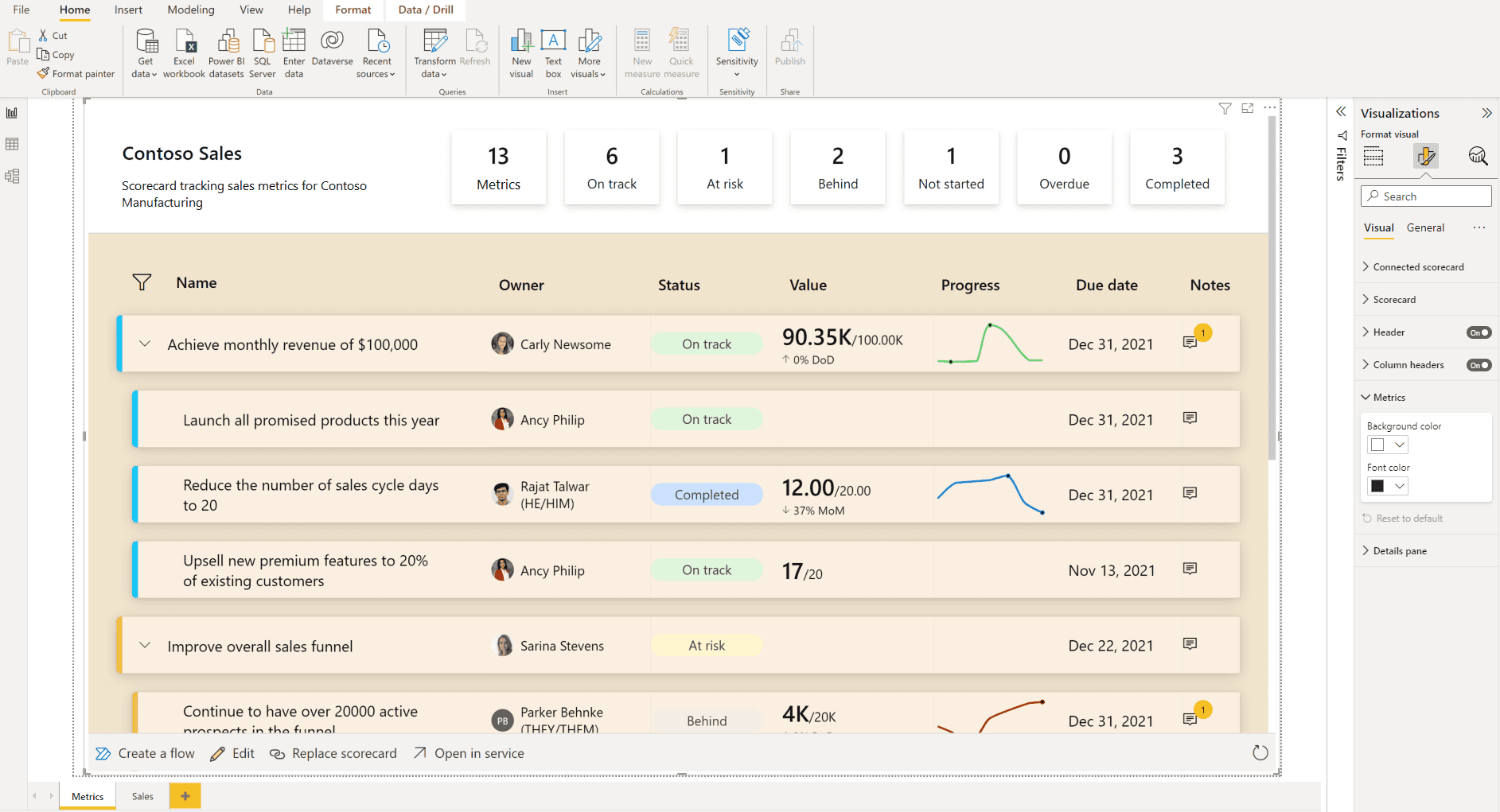Click the Get data icon

pos(146,43)
